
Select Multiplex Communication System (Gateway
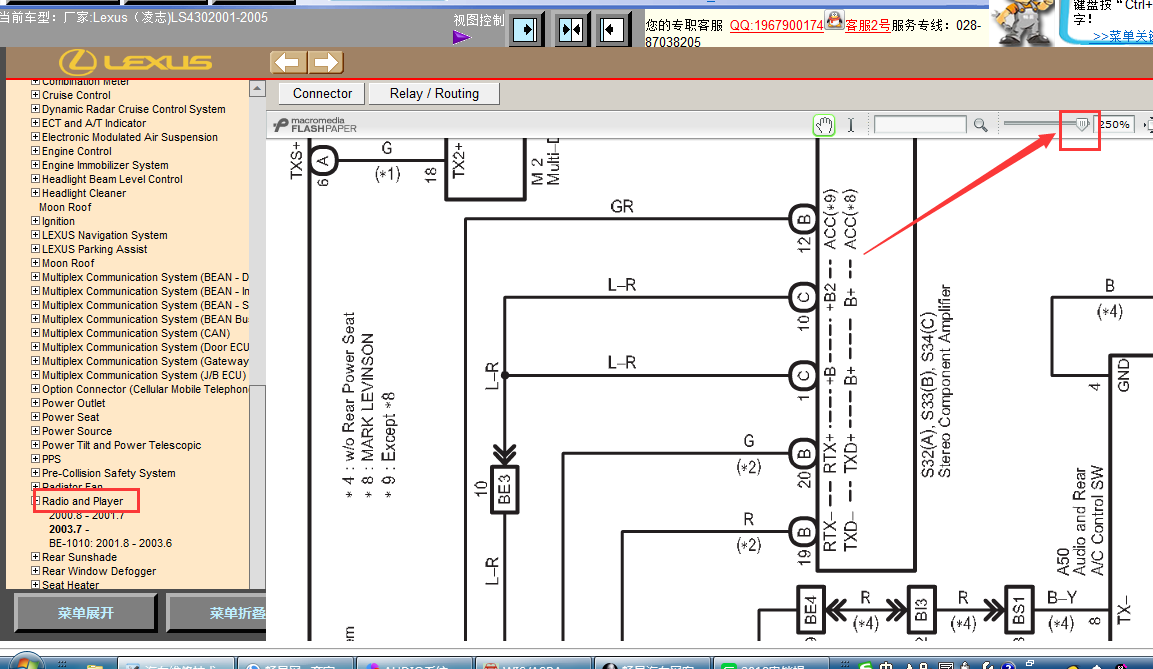(x=145, y=361)
